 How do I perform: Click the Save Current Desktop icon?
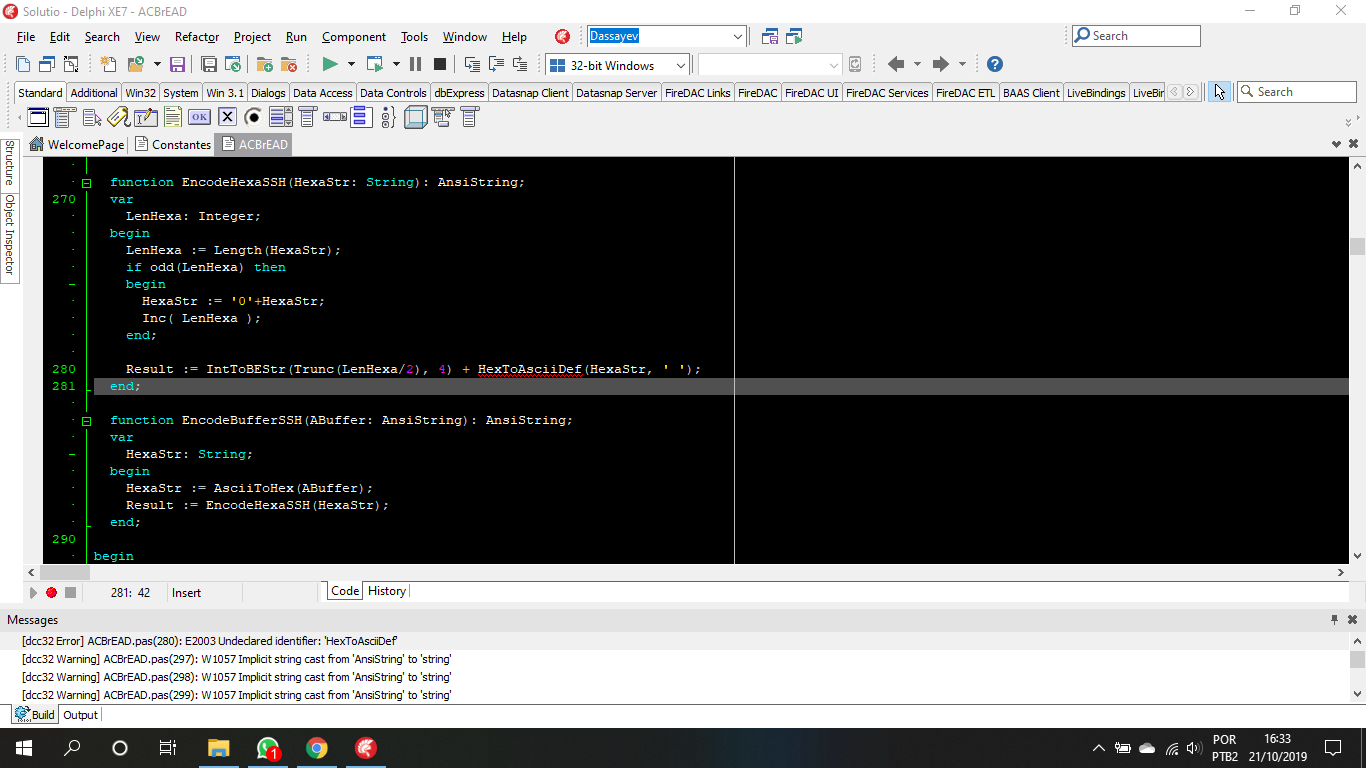[770, 36]
